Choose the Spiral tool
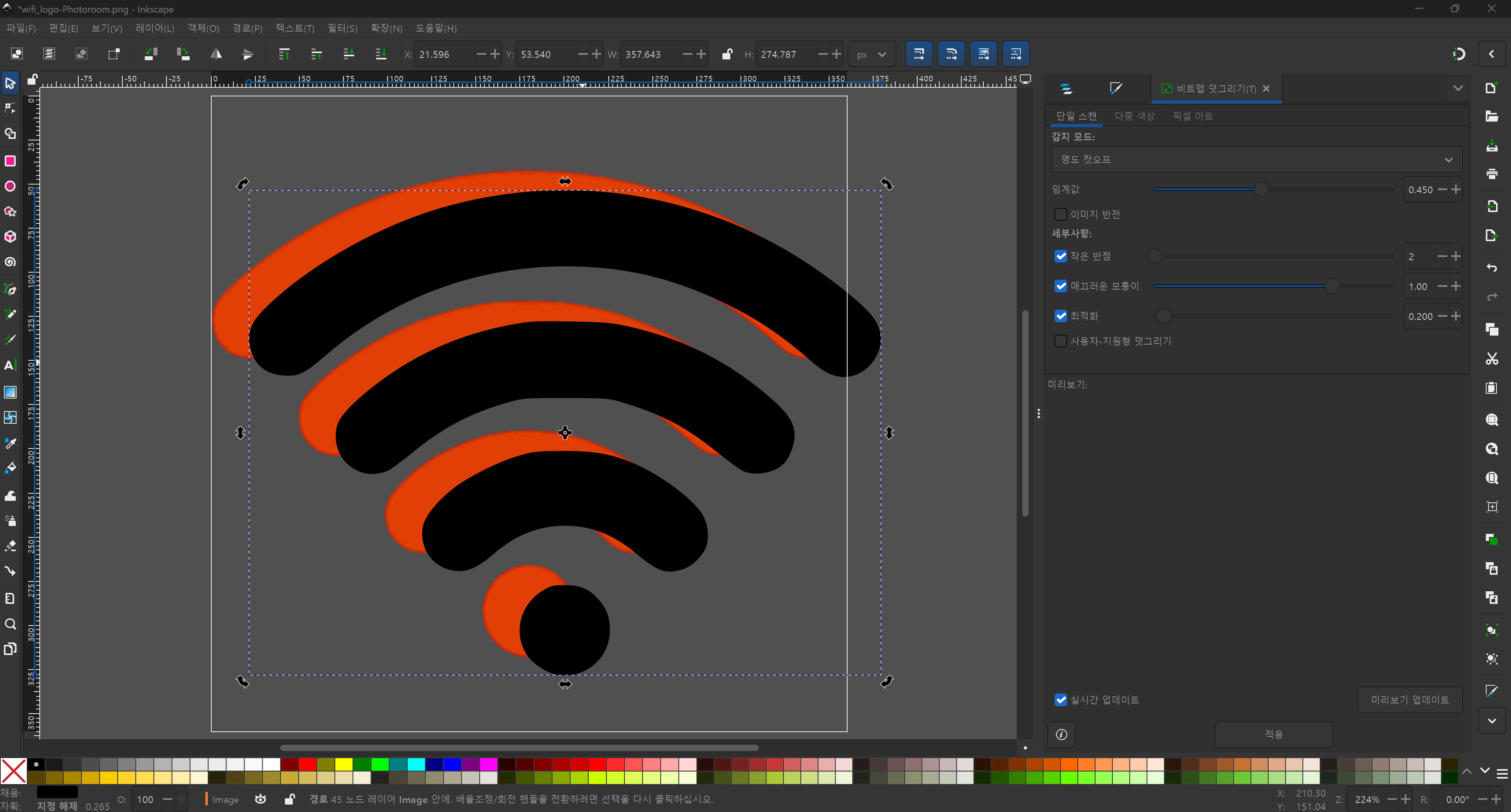The image size is (1511, 812). 10,262
